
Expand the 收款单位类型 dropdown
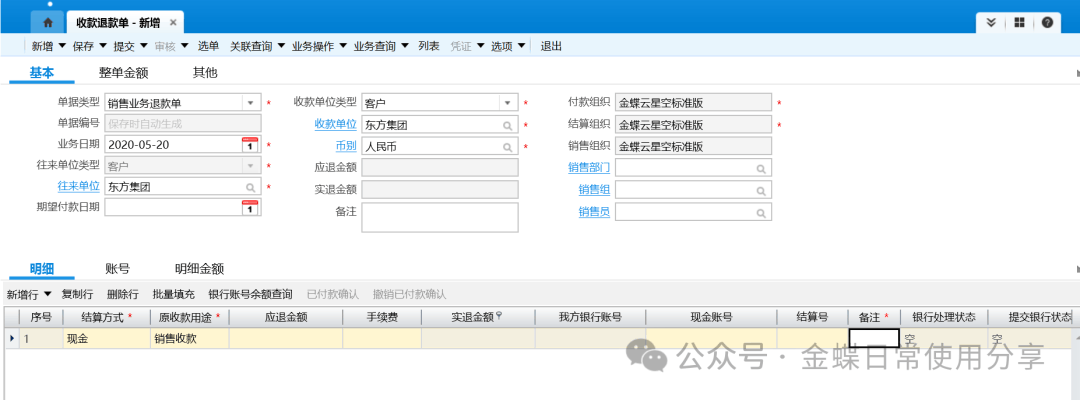pos(507,103)
